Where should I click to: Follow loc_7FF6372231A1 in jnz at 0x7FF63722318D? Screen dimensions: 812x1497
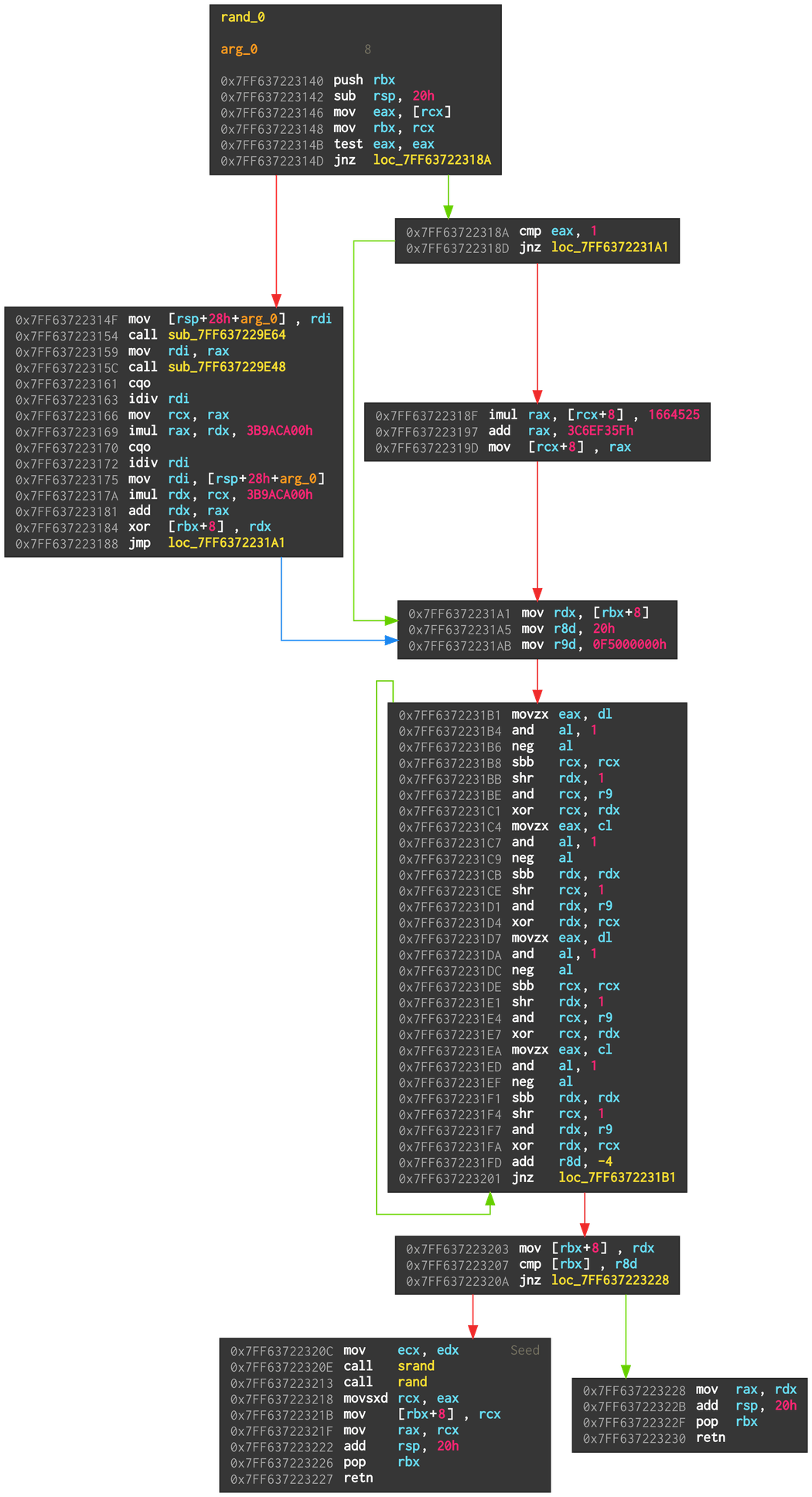609,247
